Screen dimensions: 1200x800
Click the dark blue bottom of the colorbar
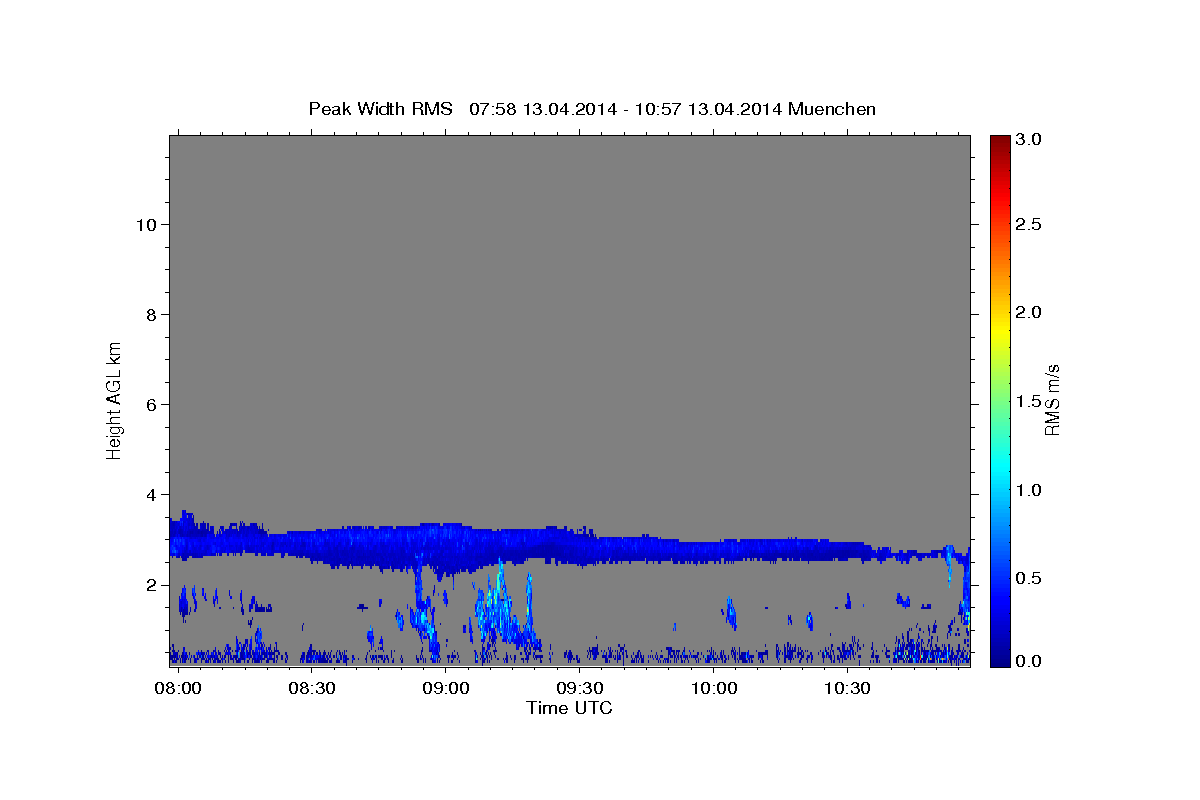999,658
